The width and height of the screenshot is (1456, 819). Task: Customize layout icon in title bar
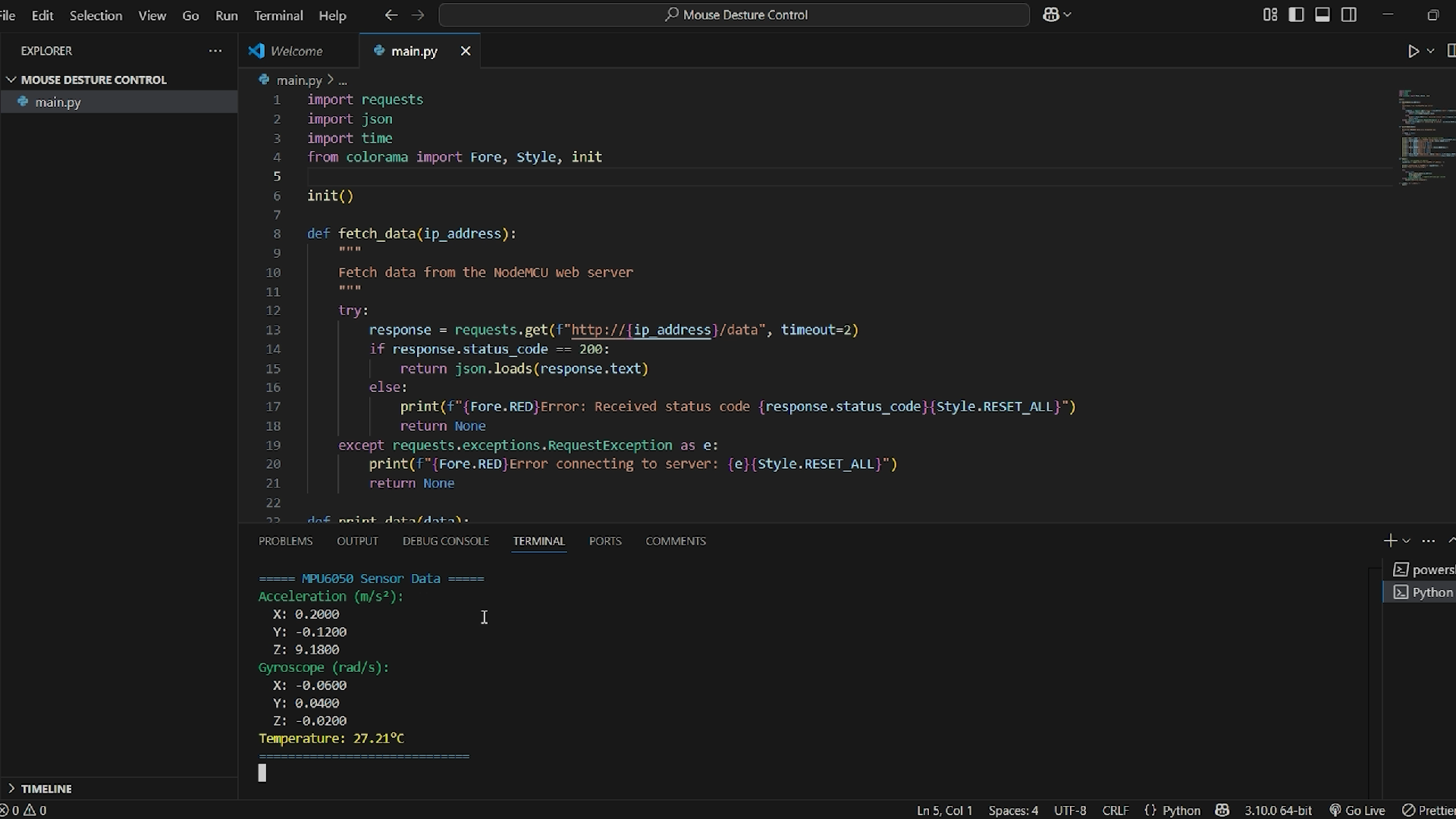click(x=1270, y=14)
